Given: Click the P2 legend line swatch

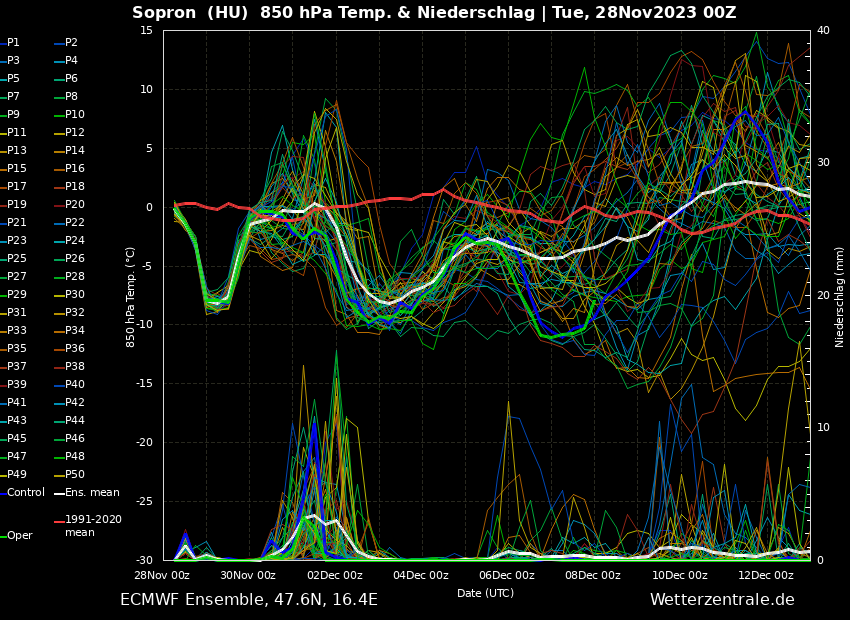Looking at the screenshot, I should click(x=58, y=43).
